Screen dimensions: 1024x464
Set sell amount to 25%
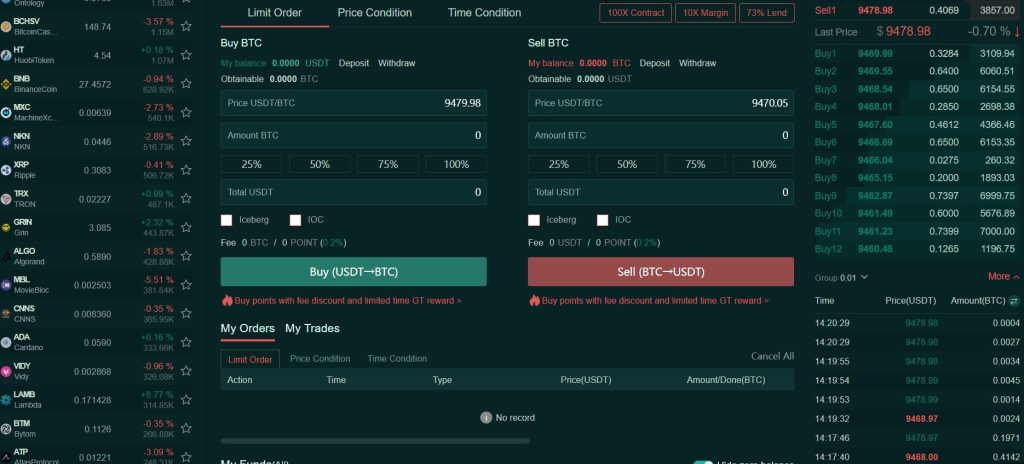[558, 164]
